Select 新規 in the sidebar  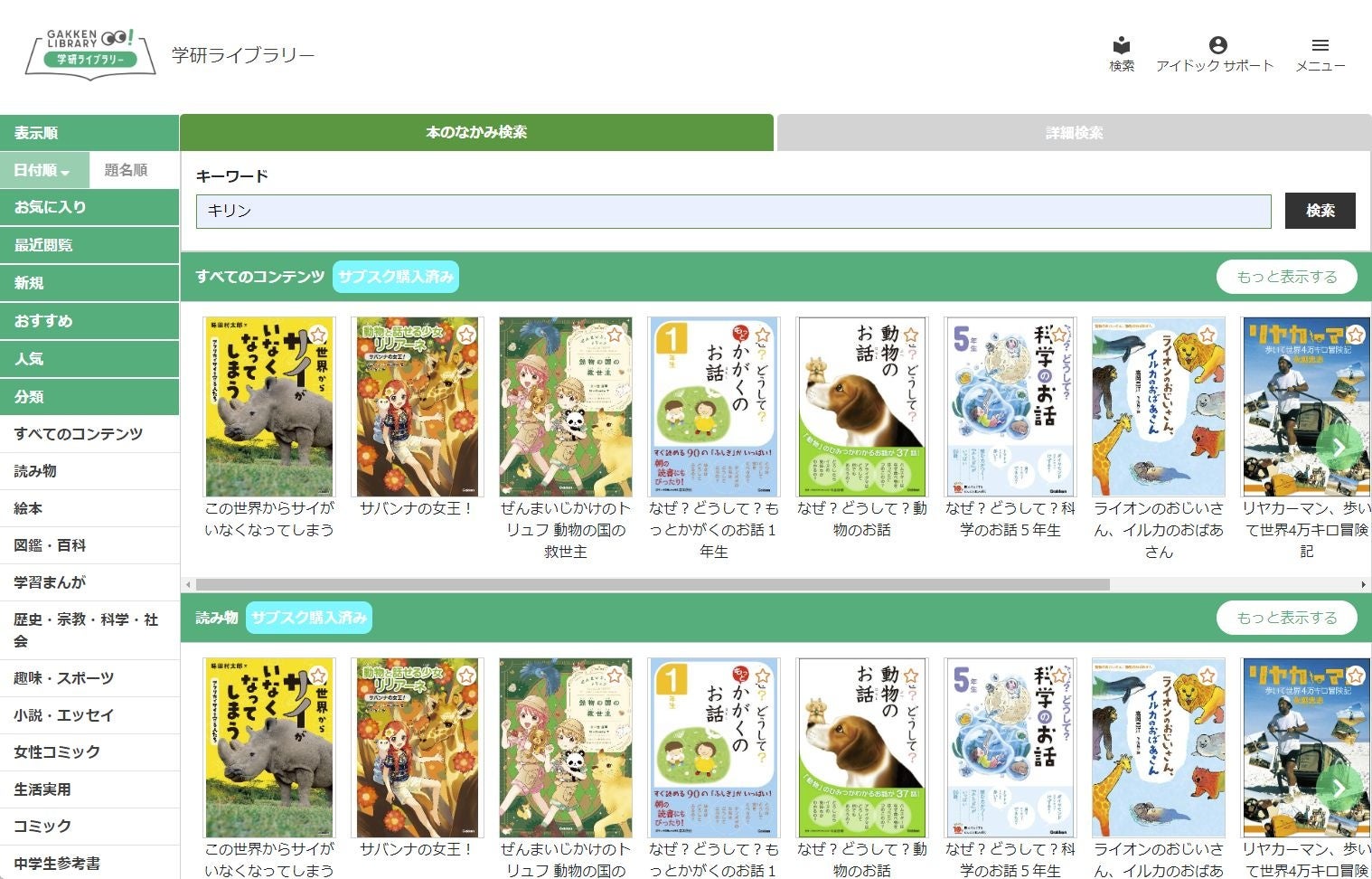[x=89, y=283]
